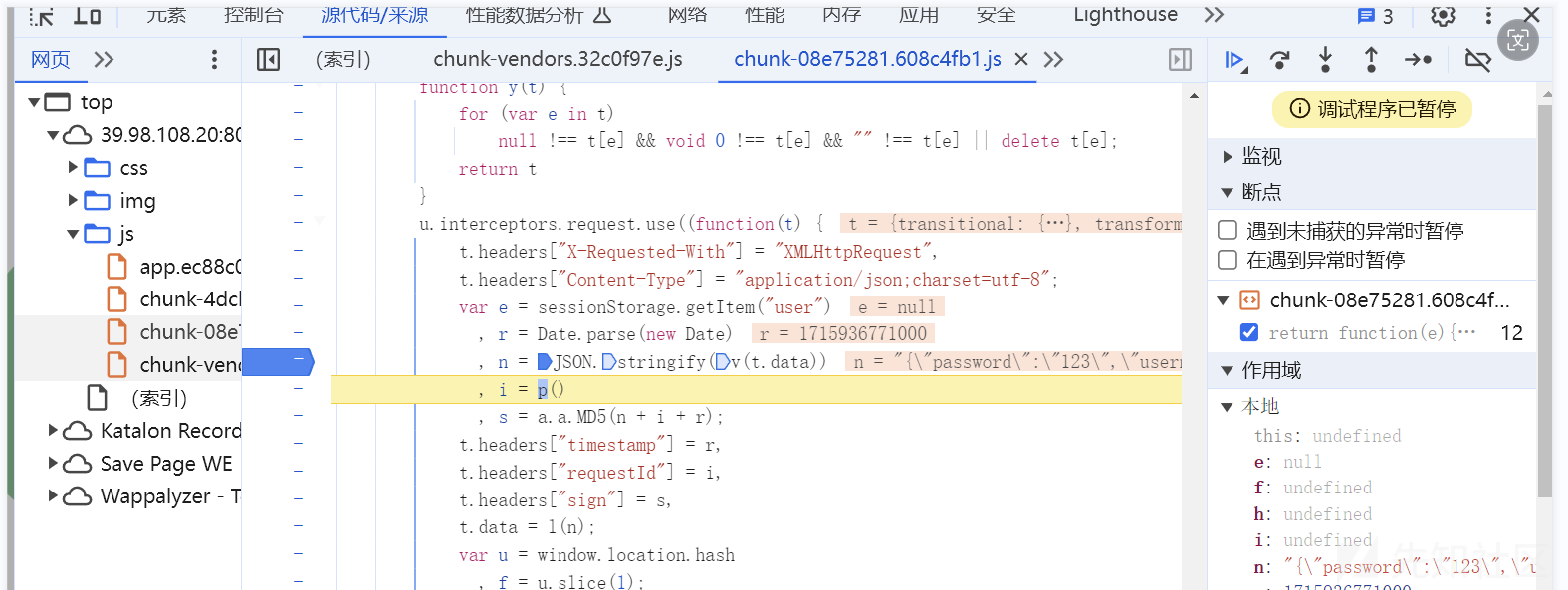
Task: Open the chunk-vendors.32c0f97e.js file tab
Action: 558,60
